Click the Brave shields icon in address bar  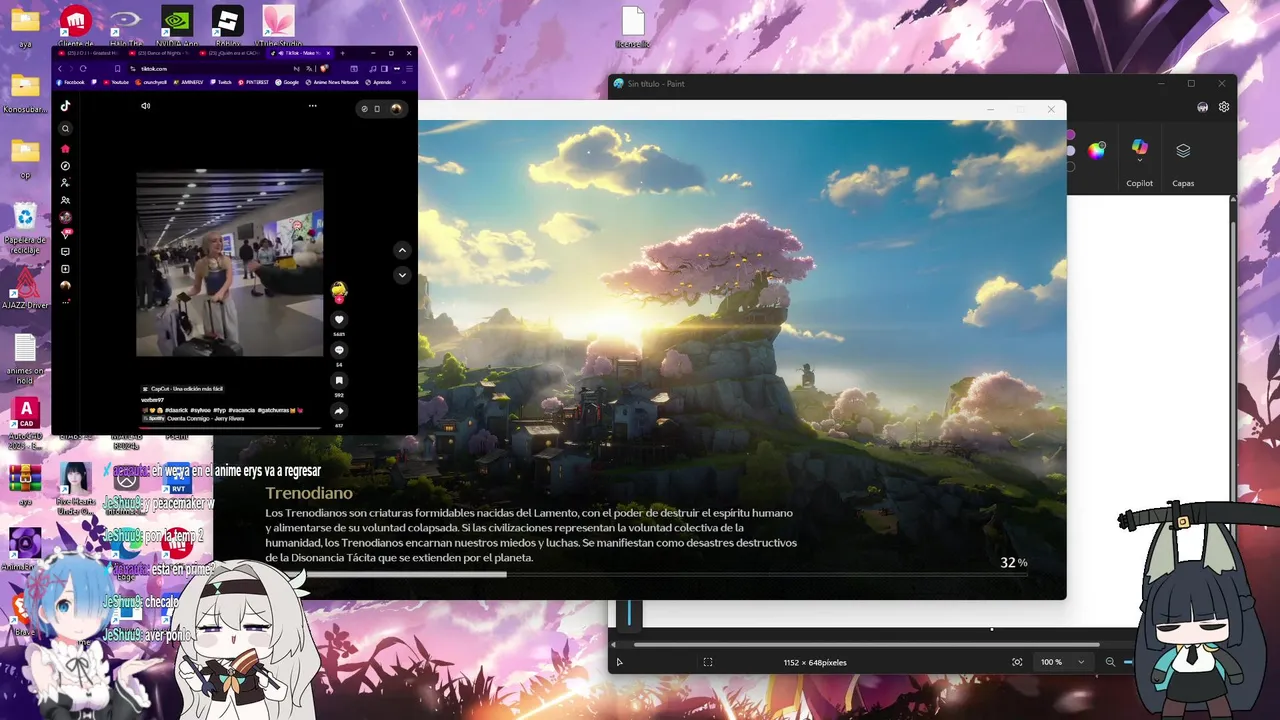click(x=322, y=69)
